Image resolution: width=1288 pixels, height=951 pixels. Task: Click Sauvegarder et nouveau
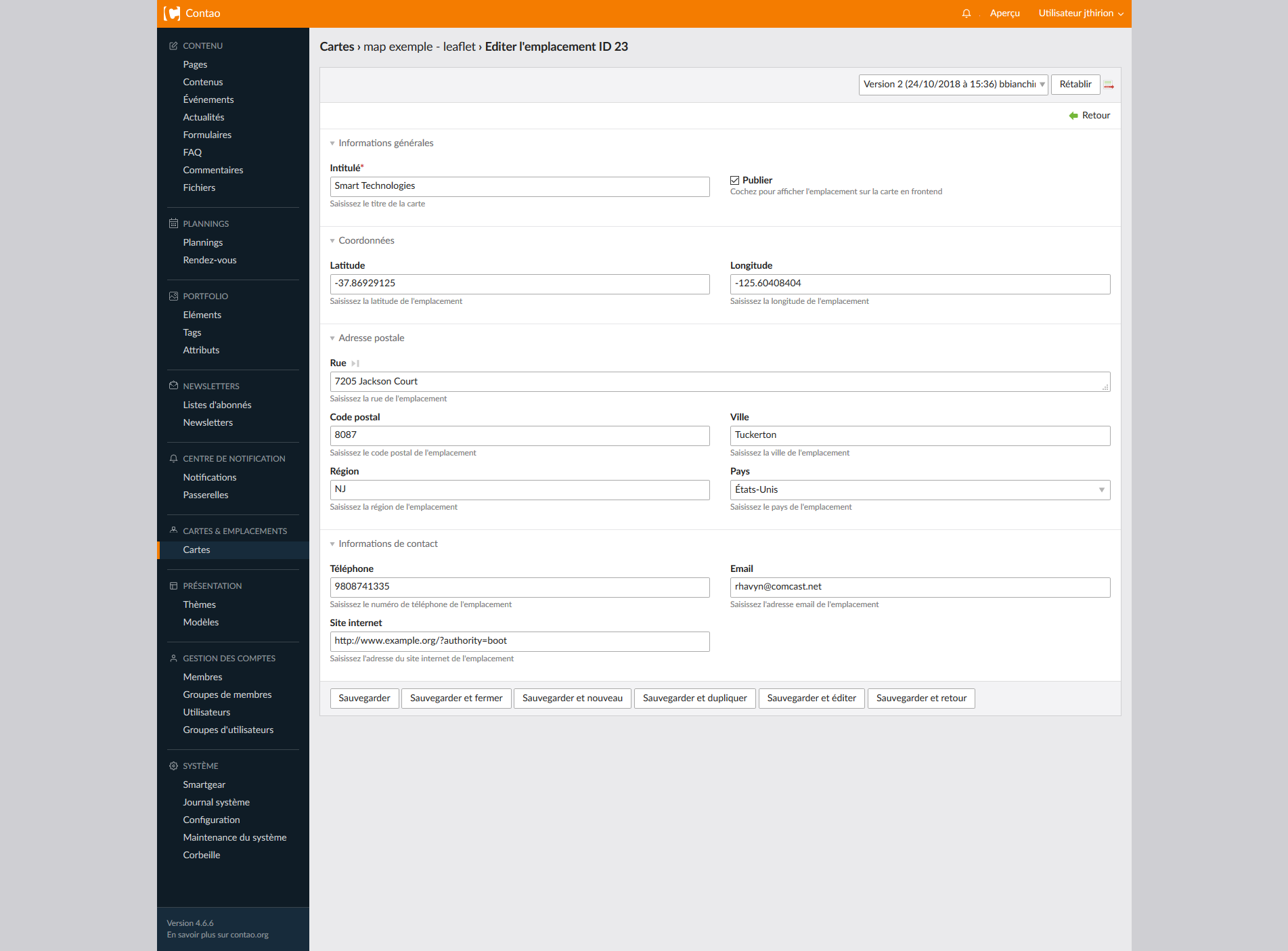(573, 699)
